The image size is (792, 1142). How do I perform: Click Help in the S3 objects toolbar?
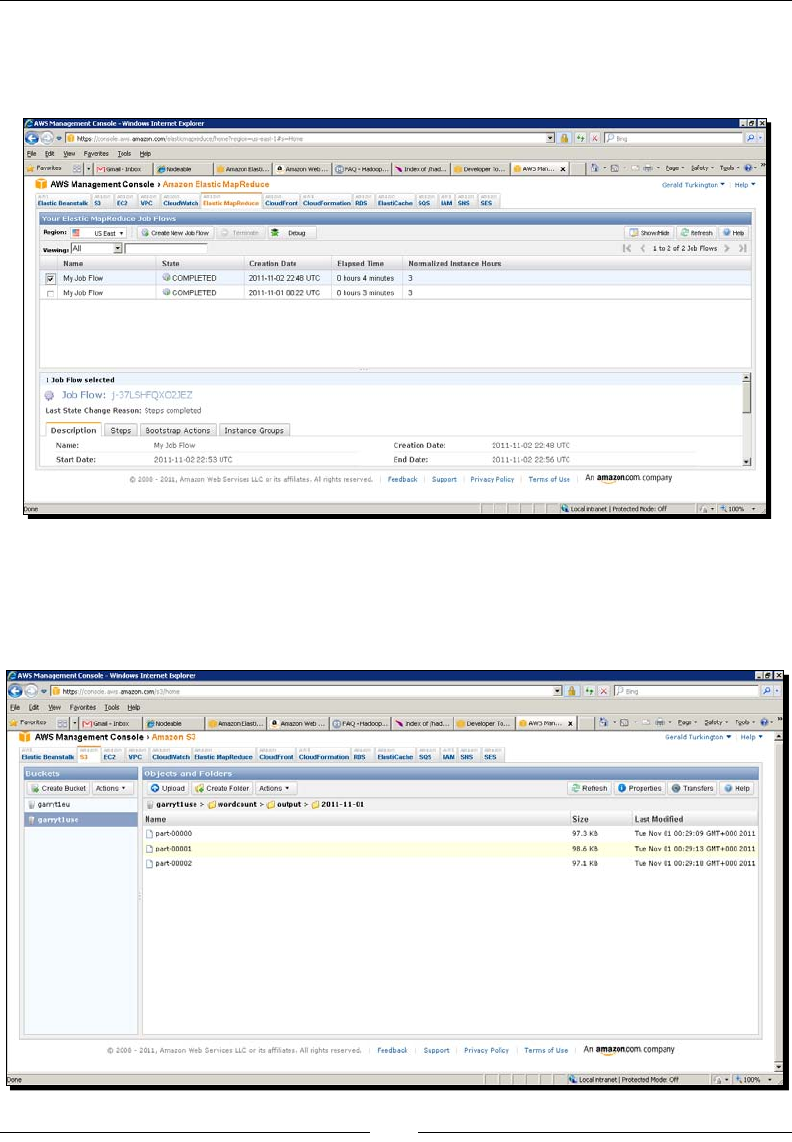(737, 788)
